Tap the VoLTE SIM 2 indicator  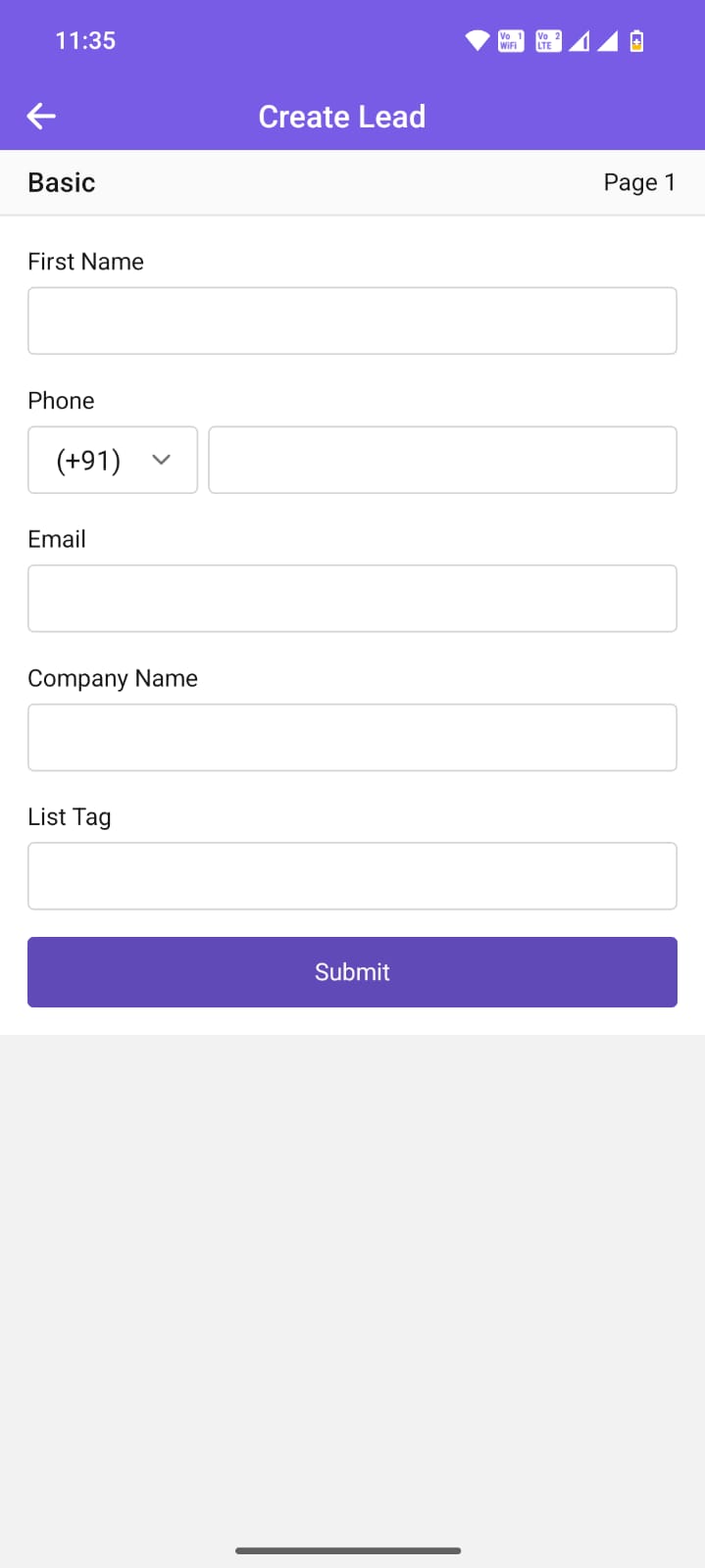tap(548, 41)
